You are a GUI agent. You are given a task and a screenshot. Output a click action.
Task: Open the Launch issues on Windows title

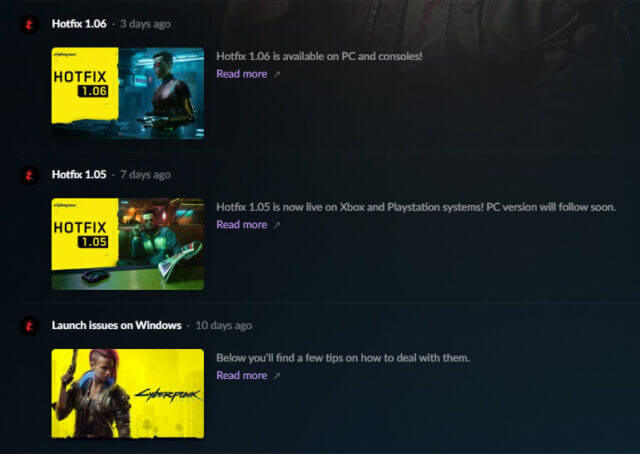[x=117, y=325]
